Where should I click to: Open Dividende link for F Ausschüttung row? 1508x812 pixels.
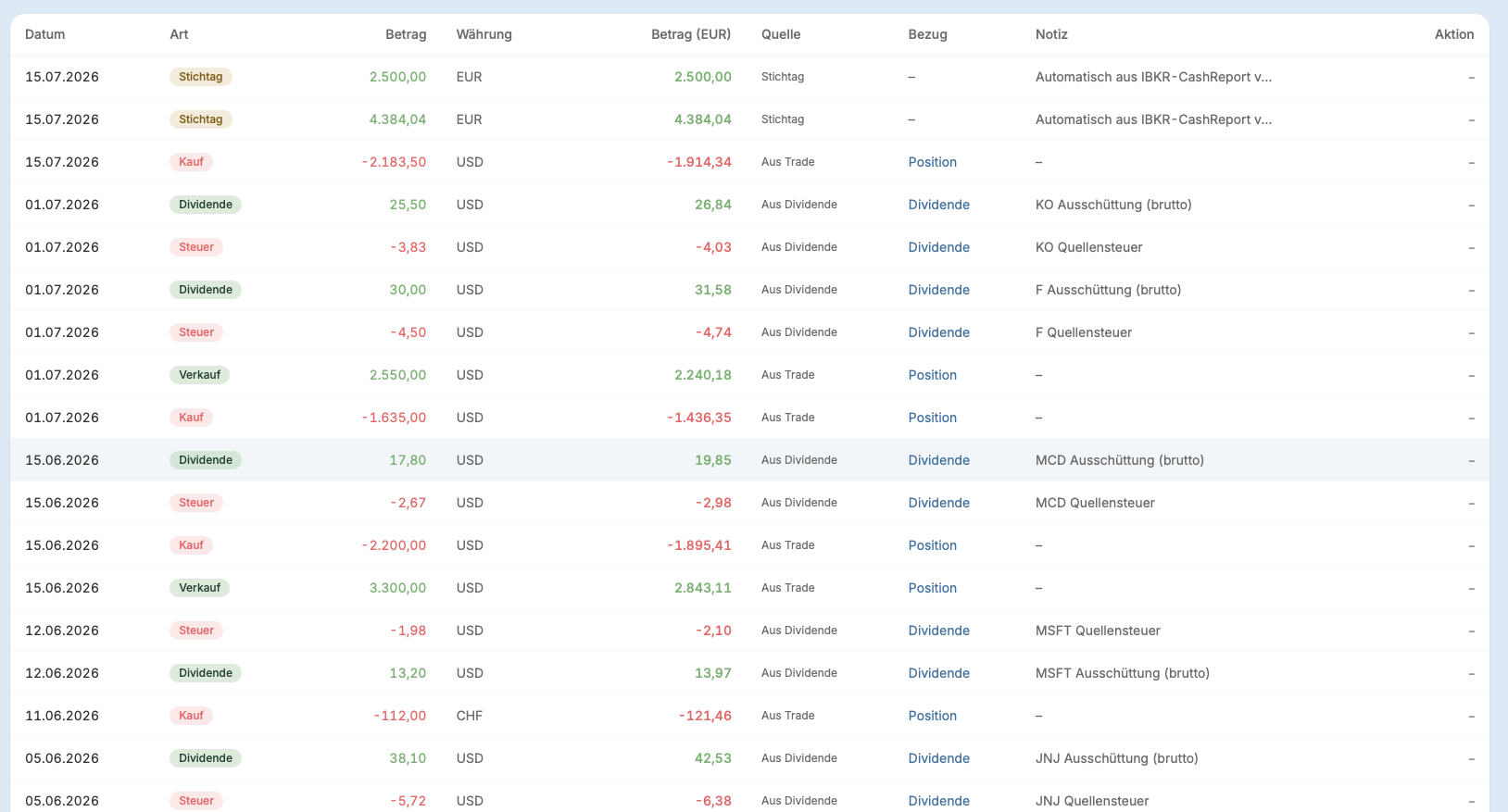click(x=938, y=290)
